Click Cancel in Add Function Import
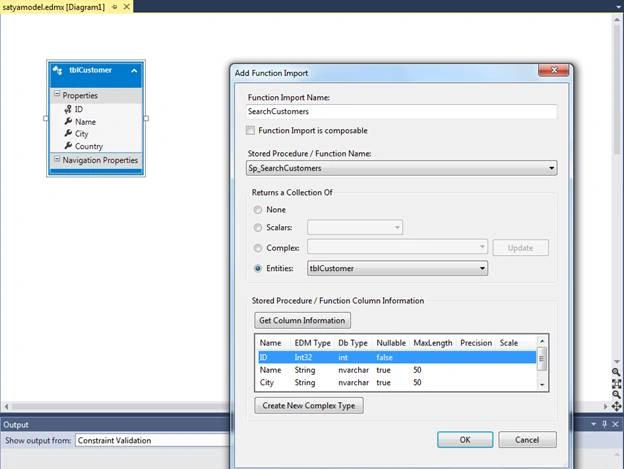Screen dimensions: 624x469 pyautogui.click(x=527, y=440)
